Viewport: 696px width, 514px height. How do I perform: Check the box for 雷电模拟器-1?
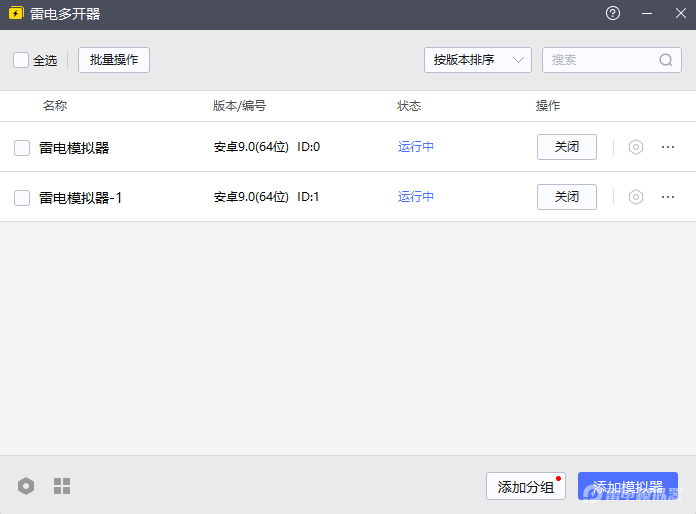coord(22,198)
